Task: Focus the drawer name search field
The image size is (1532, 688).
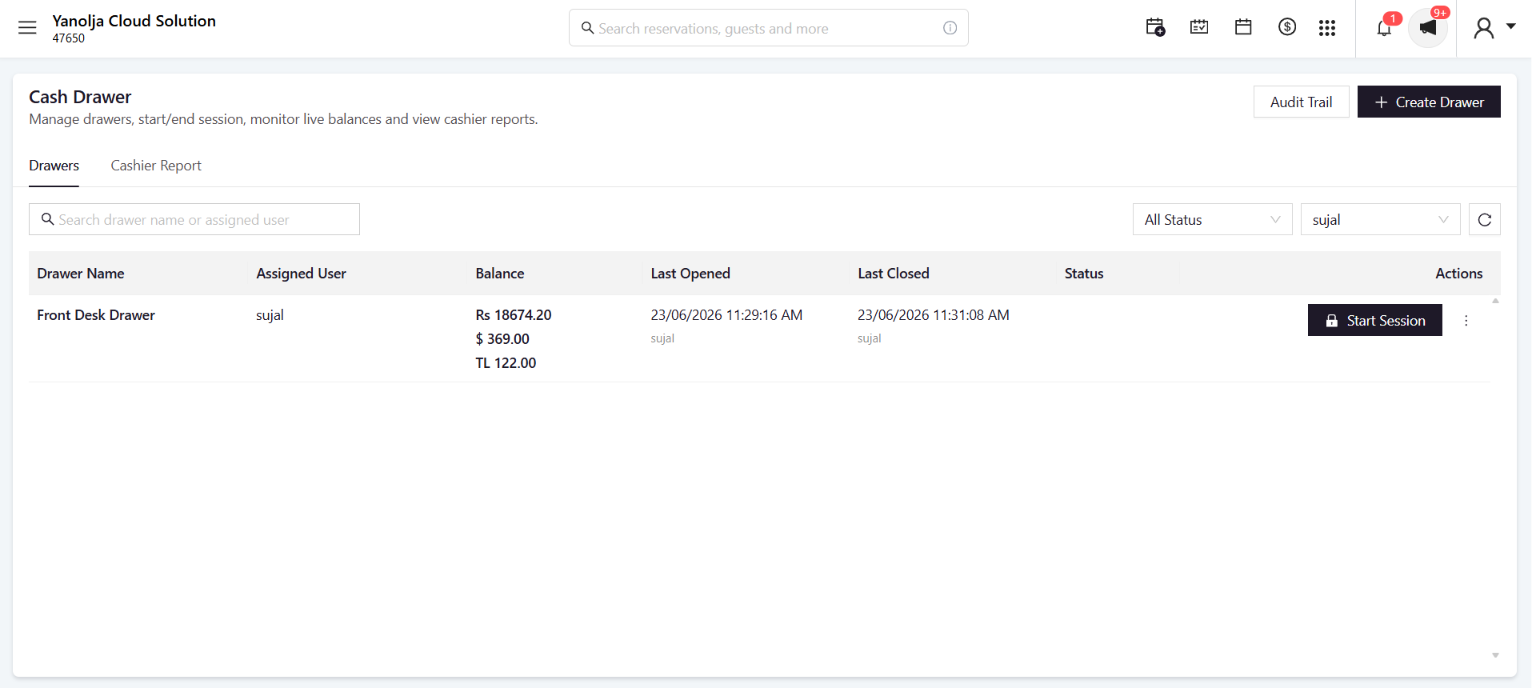Action: [x=194, y=219]
